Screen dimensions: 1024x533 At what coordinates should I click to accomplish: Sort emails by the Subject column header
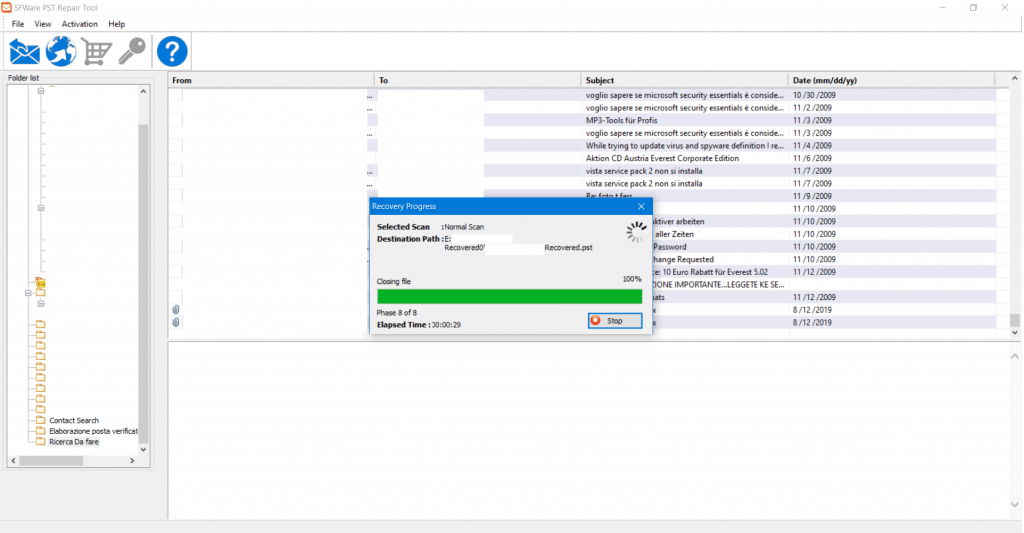pos(684,80)
